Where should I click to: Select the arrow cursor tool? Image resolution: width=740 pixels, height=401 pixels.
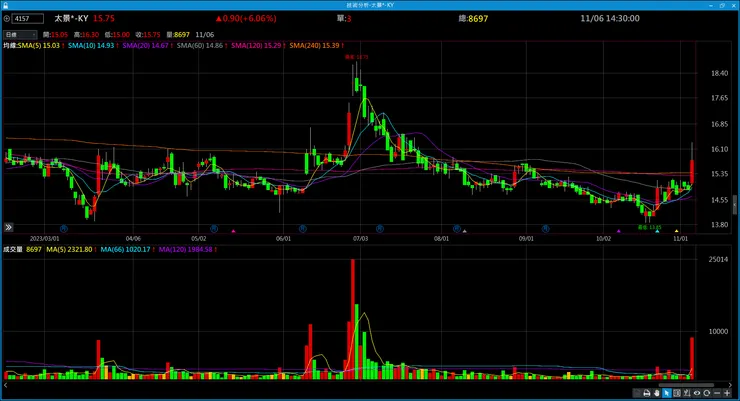click(667, 393)
